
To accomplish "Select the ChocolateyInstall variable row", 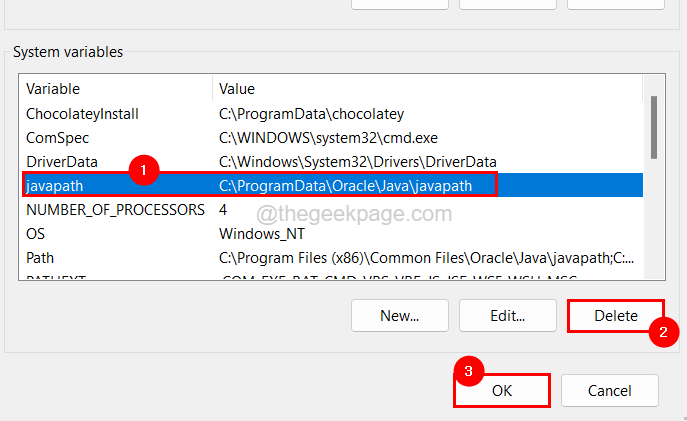I will pos(82,114).
